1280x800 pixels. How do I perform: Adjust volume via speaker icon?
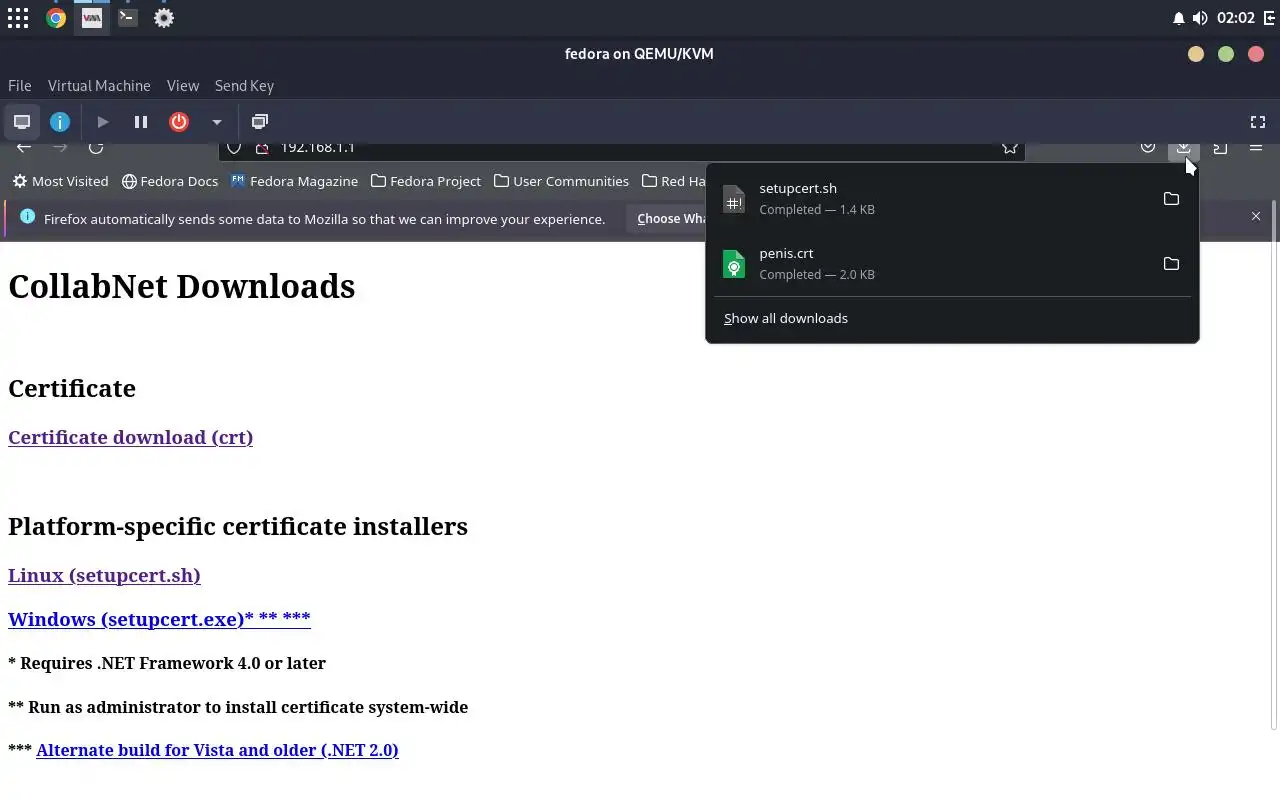coord(1200,18)
